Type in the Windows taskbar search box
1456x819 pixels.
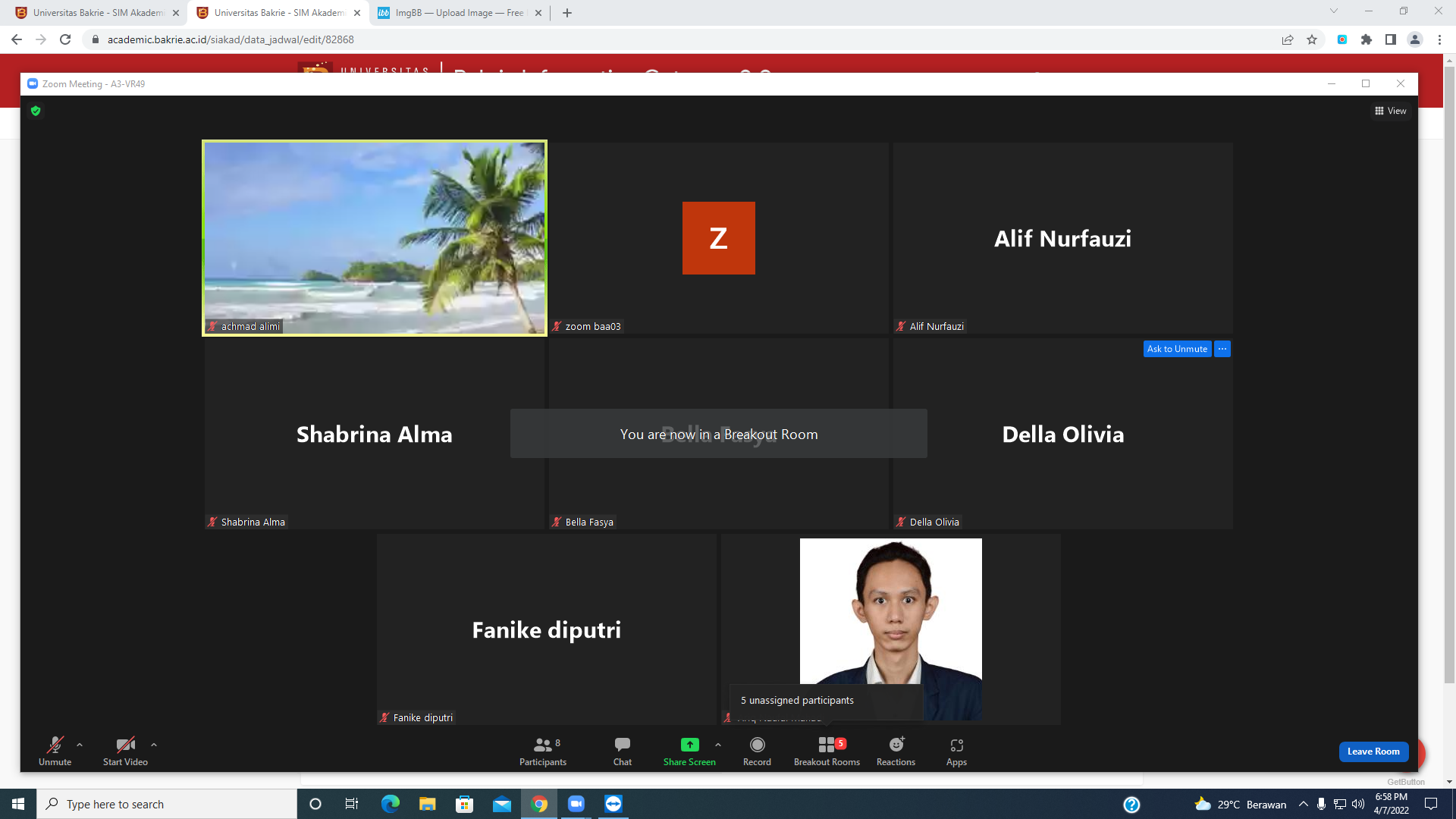coord(167,804)
